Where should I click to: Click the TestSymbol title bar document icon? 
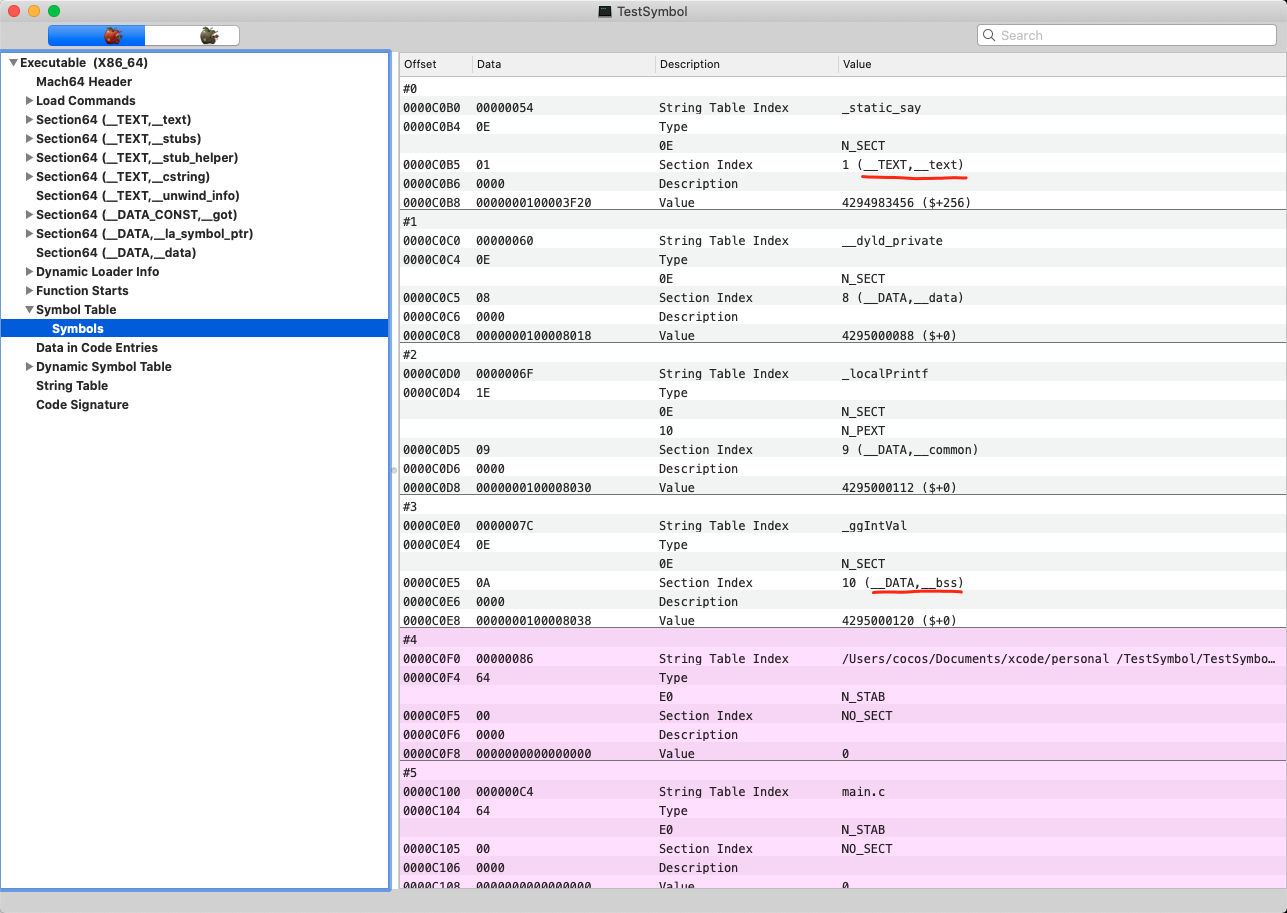604,11
